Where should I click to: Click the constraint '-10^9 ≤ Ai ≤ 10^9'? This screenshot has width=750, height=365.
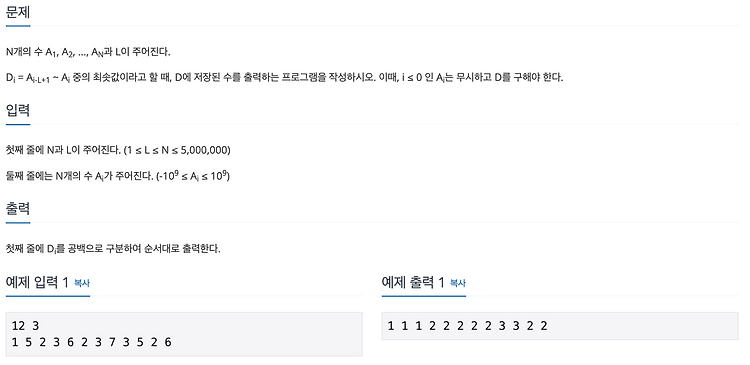(x=193, y=176)
